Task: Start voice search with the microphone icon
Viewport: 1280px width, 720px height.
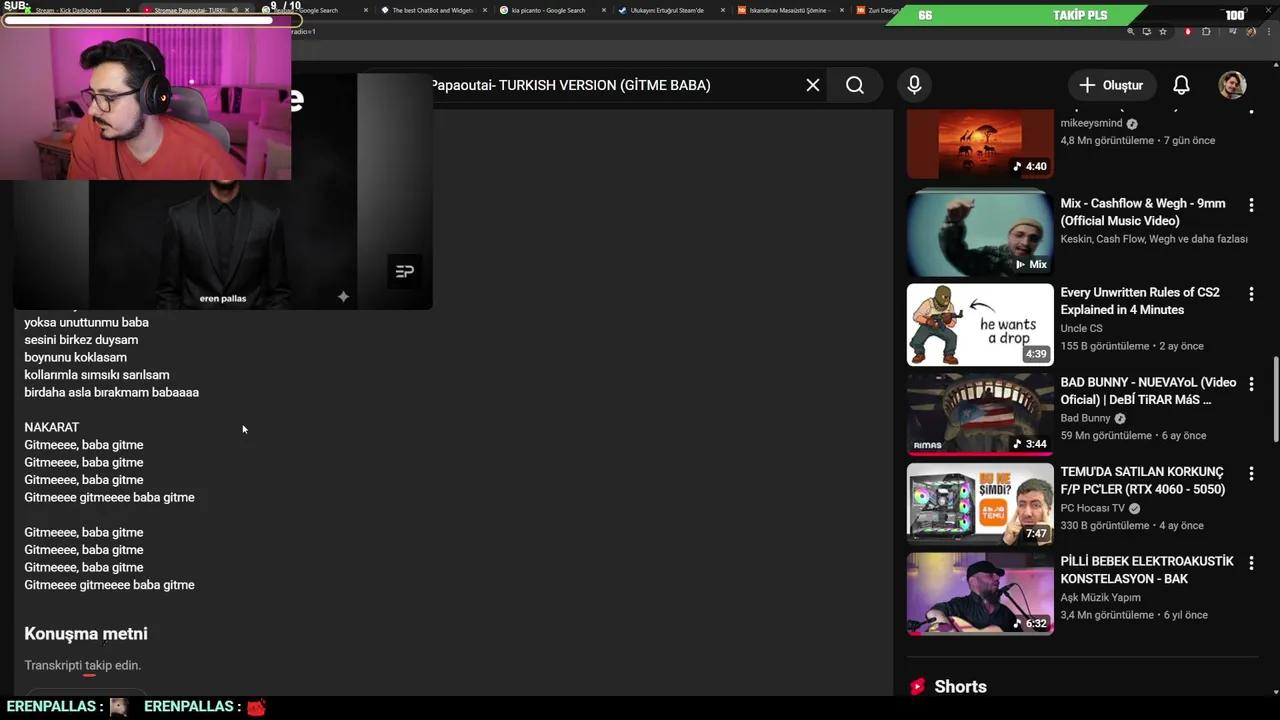Action: [x=914, y=85]
